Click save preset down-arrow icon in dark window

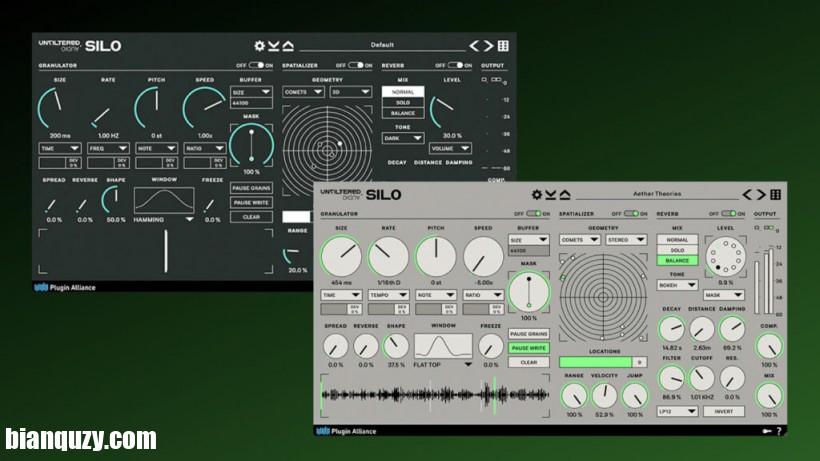coord(274,46)
